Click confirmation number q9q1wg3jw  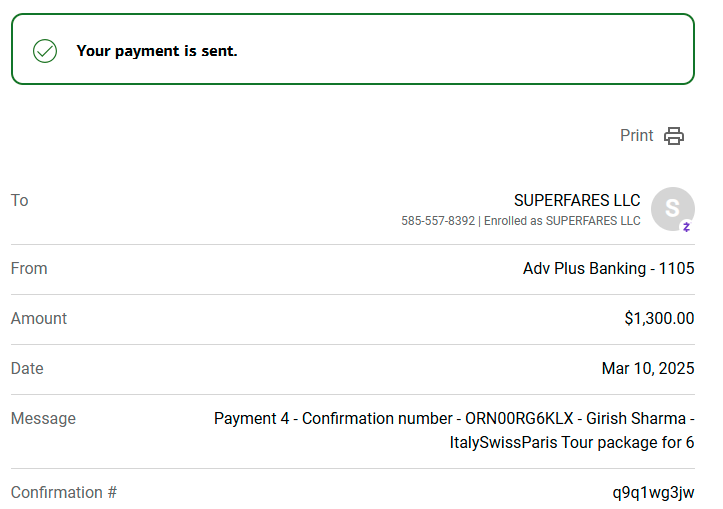click(653, 492)
